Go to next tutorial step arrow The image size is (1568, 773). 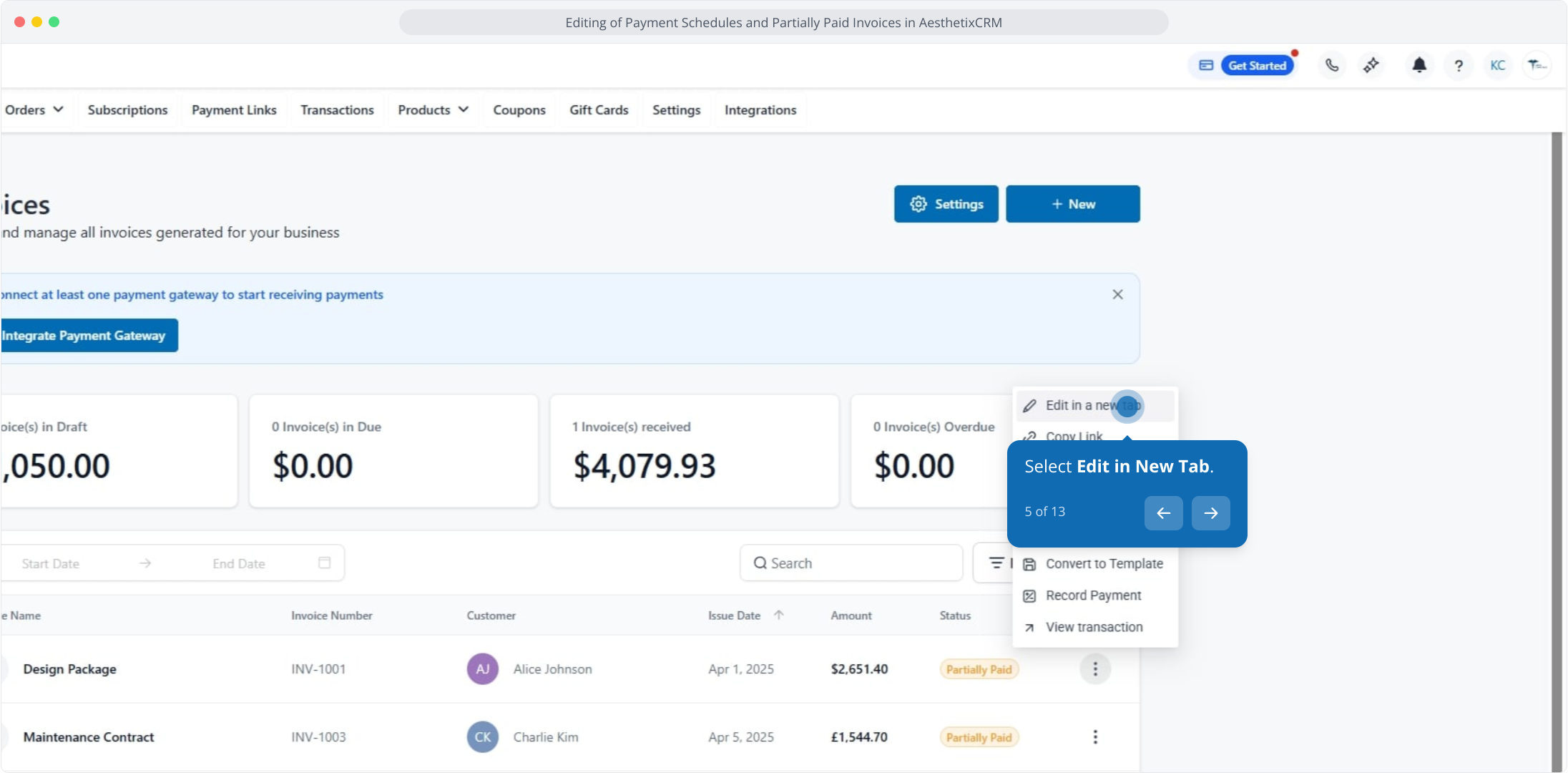(x=1210, y=513)
